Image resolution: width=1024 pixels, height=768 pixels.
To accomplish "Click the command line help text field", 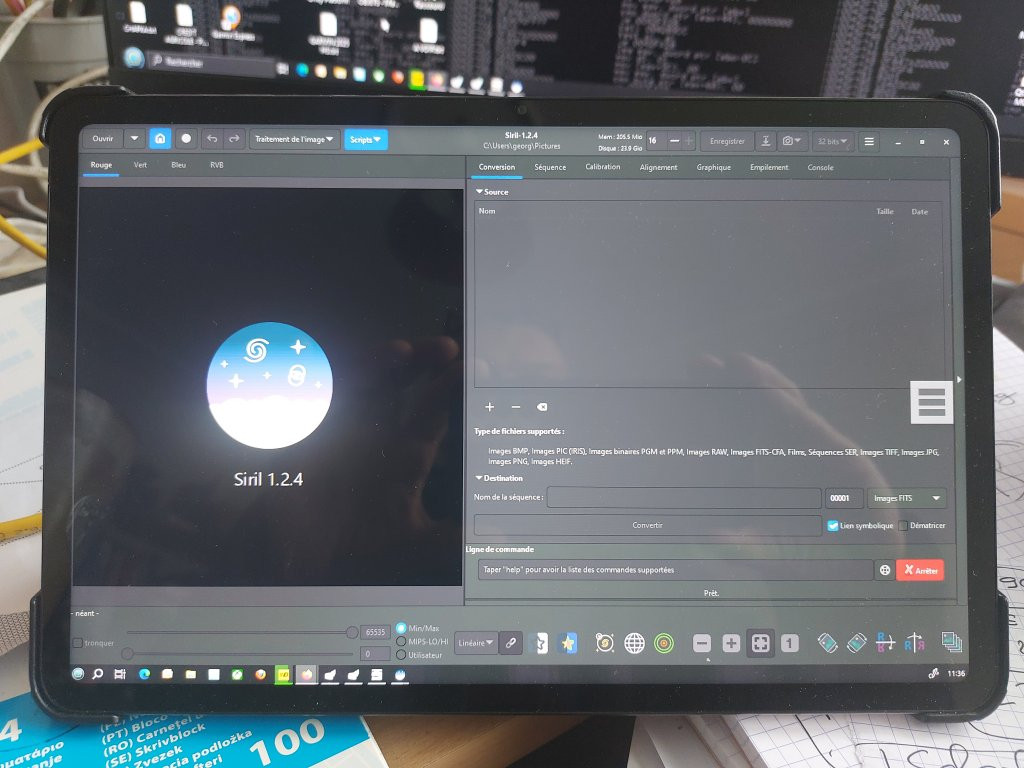I will coord(675,569).
